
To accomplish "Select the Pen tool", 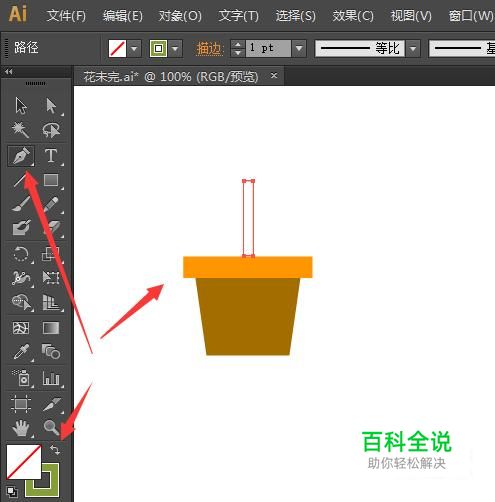I will (x=21, y=156).
